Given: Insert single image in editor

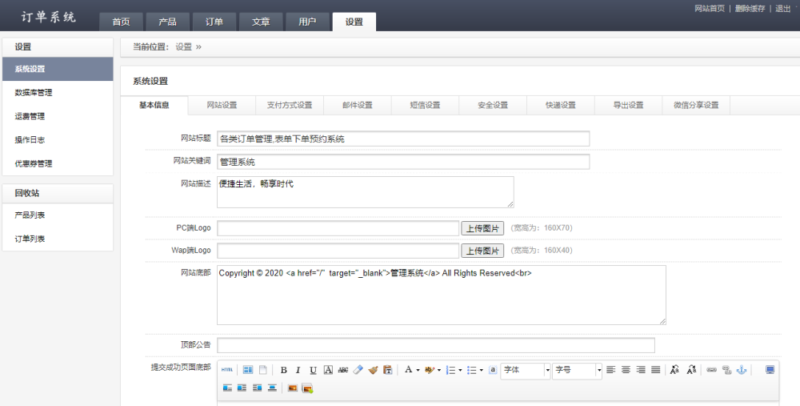Looking at the screenshot, I should (292, 388).
